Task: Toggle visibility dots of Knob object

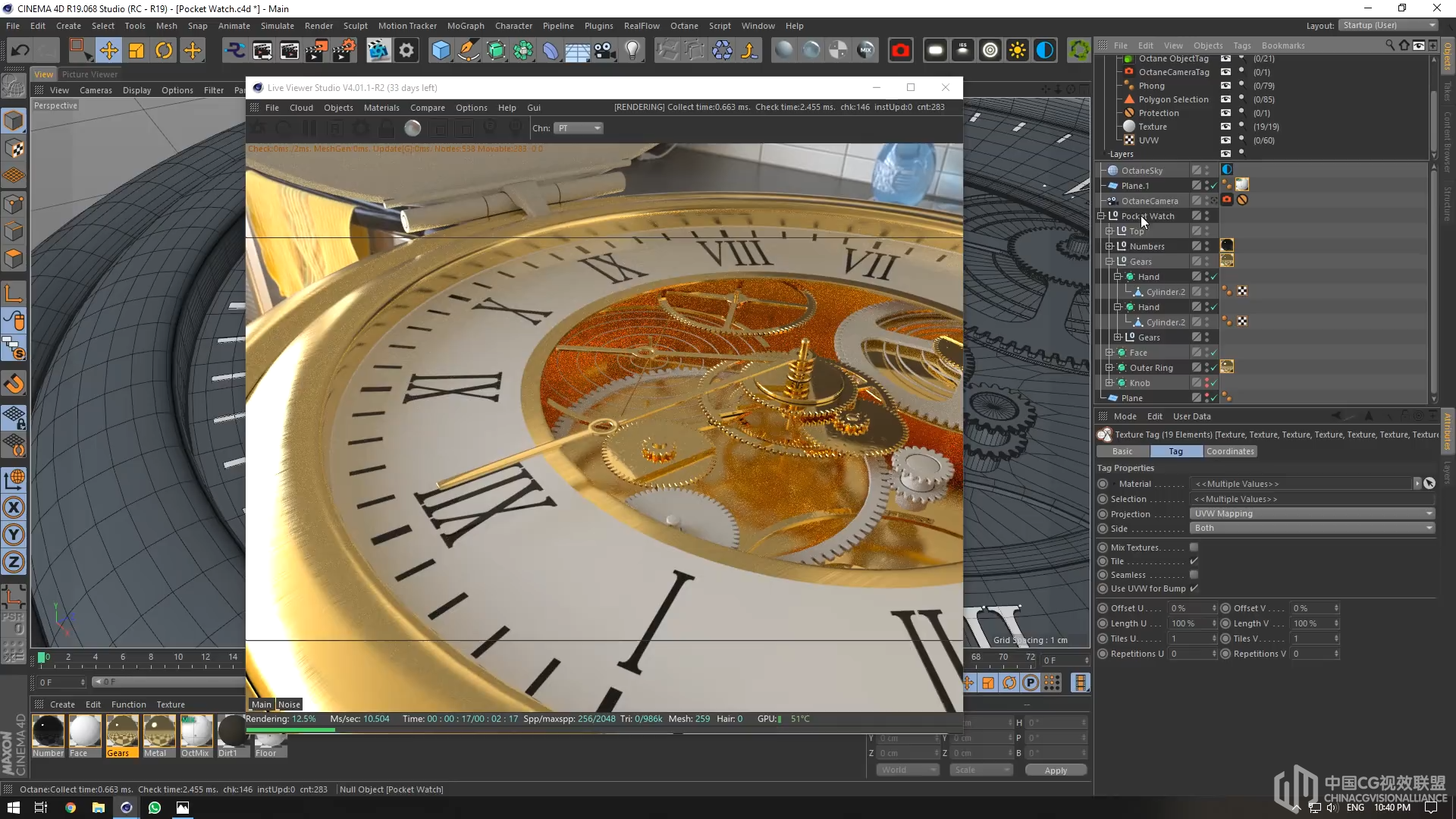Action: click(1207, 383)
